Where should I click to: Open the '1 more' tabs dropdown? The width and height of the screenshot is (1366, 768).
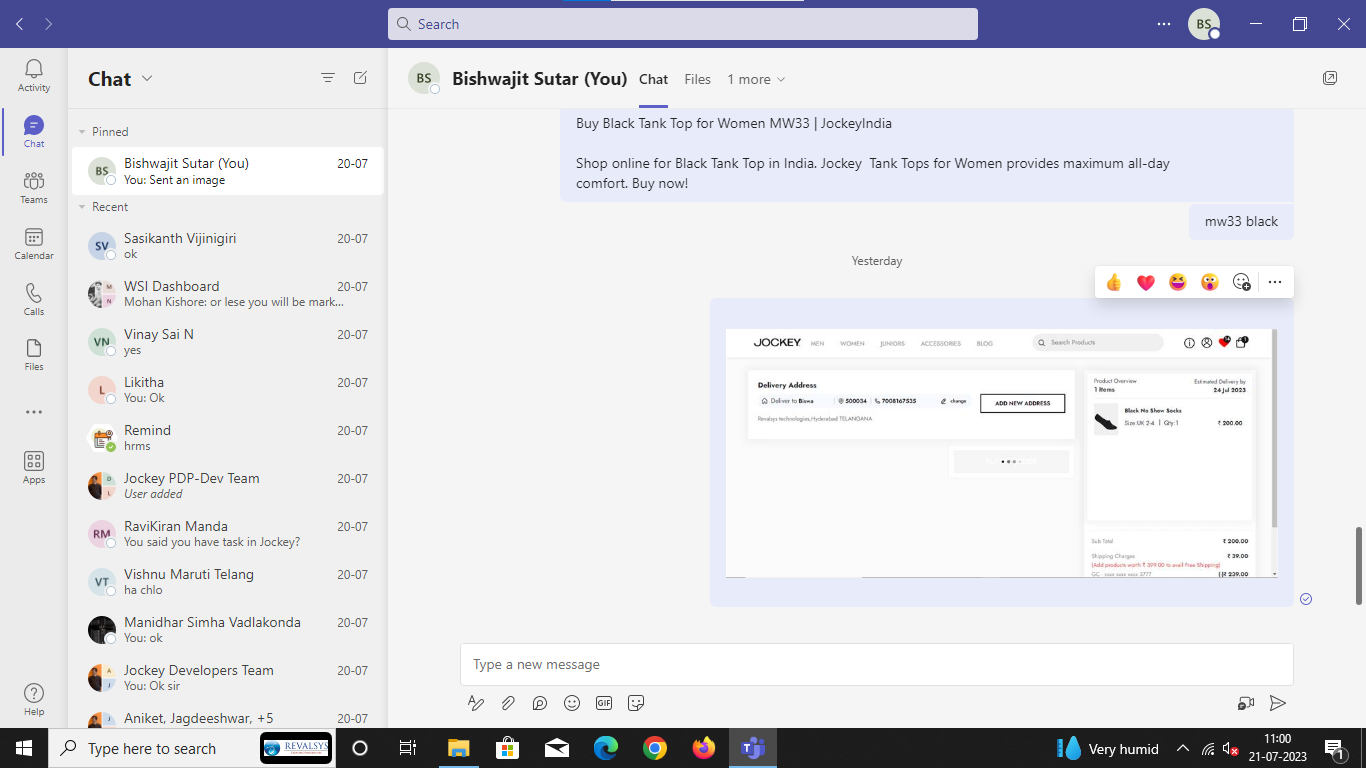[756, 79]
